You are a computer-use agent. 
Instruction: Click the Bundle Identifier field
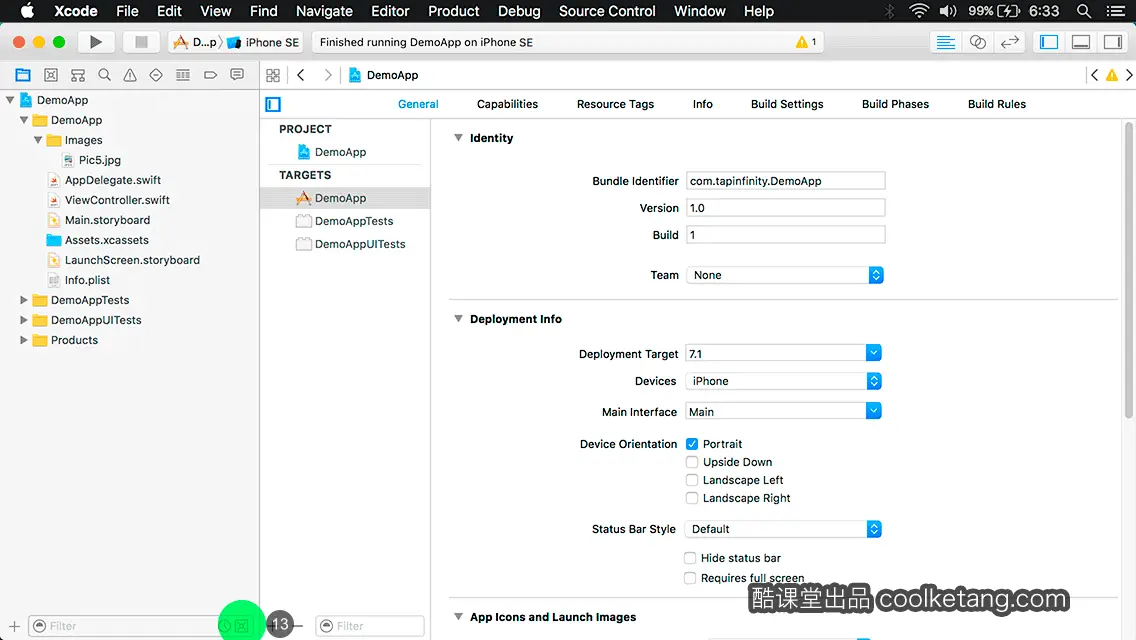coord(785,180)
